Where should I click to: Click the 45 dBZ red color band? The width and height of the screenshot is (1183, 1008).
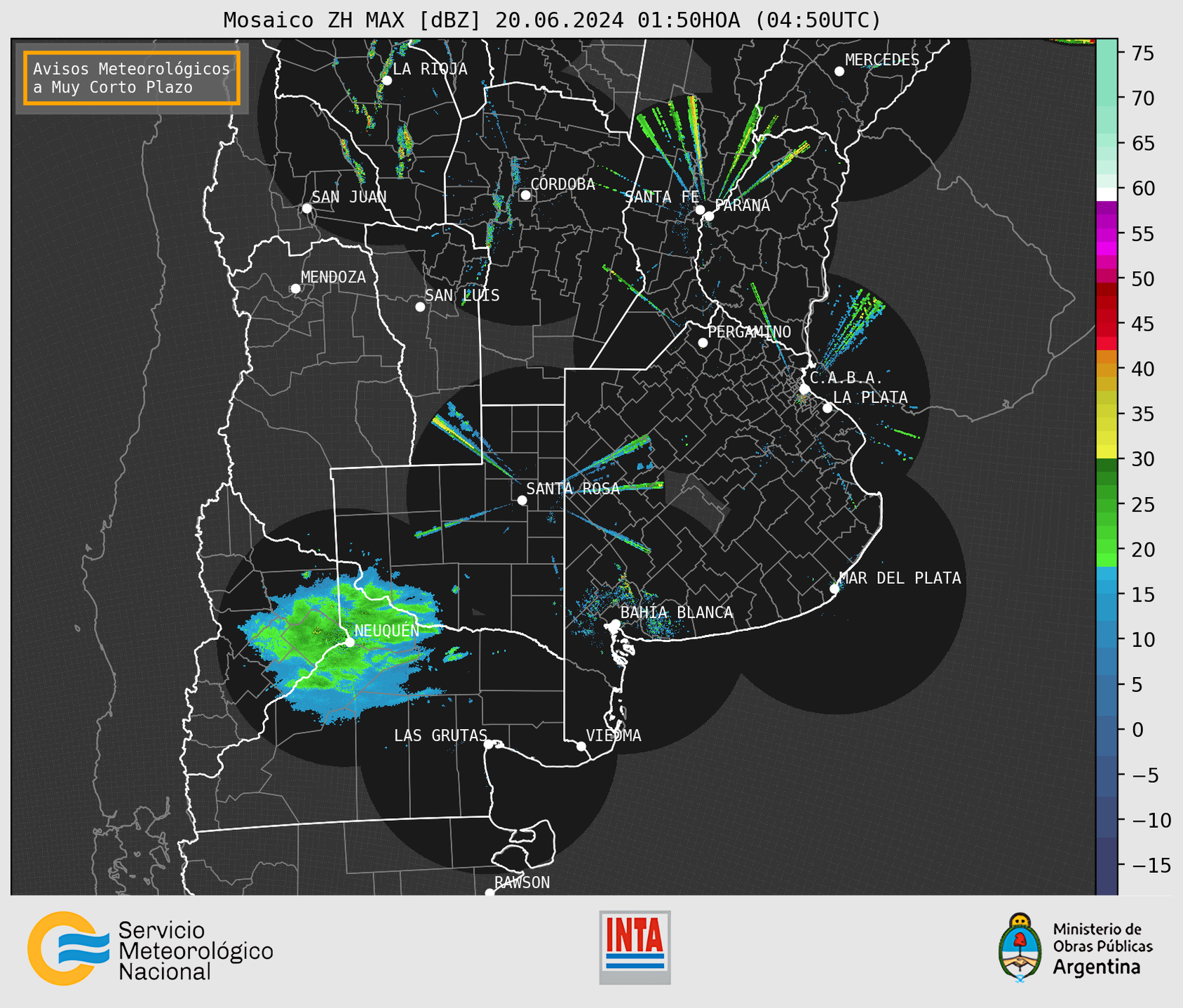[x=1107, y=323]
